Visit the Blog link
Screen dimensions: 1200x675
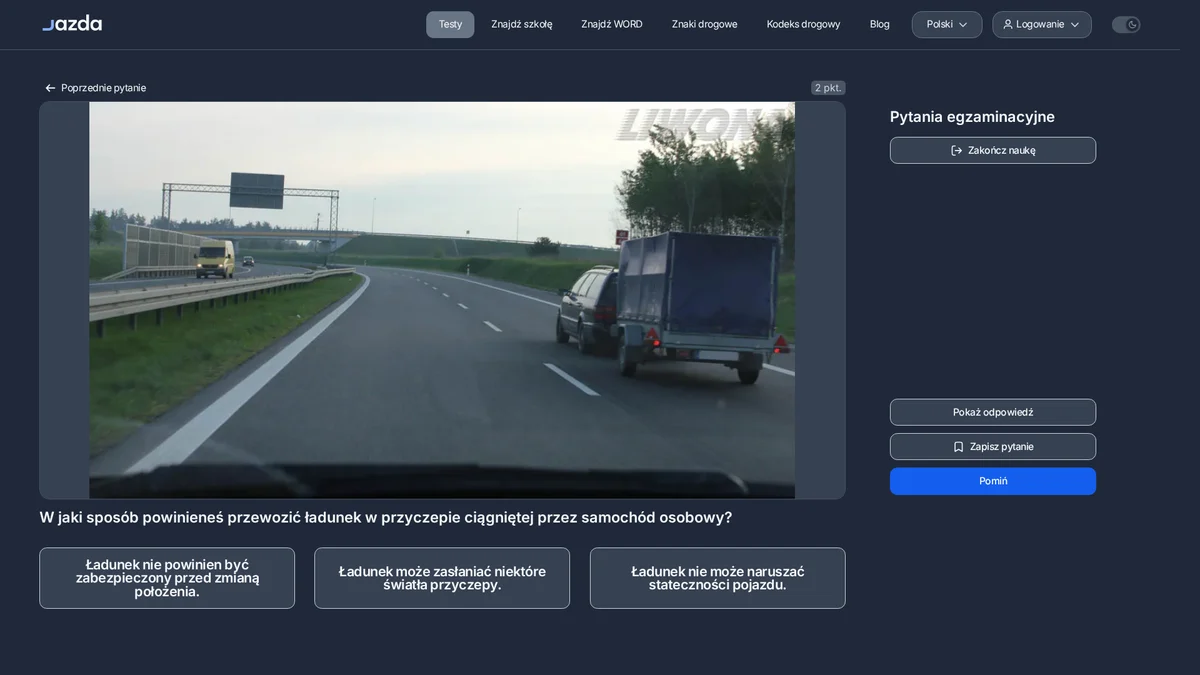point(879,24)
